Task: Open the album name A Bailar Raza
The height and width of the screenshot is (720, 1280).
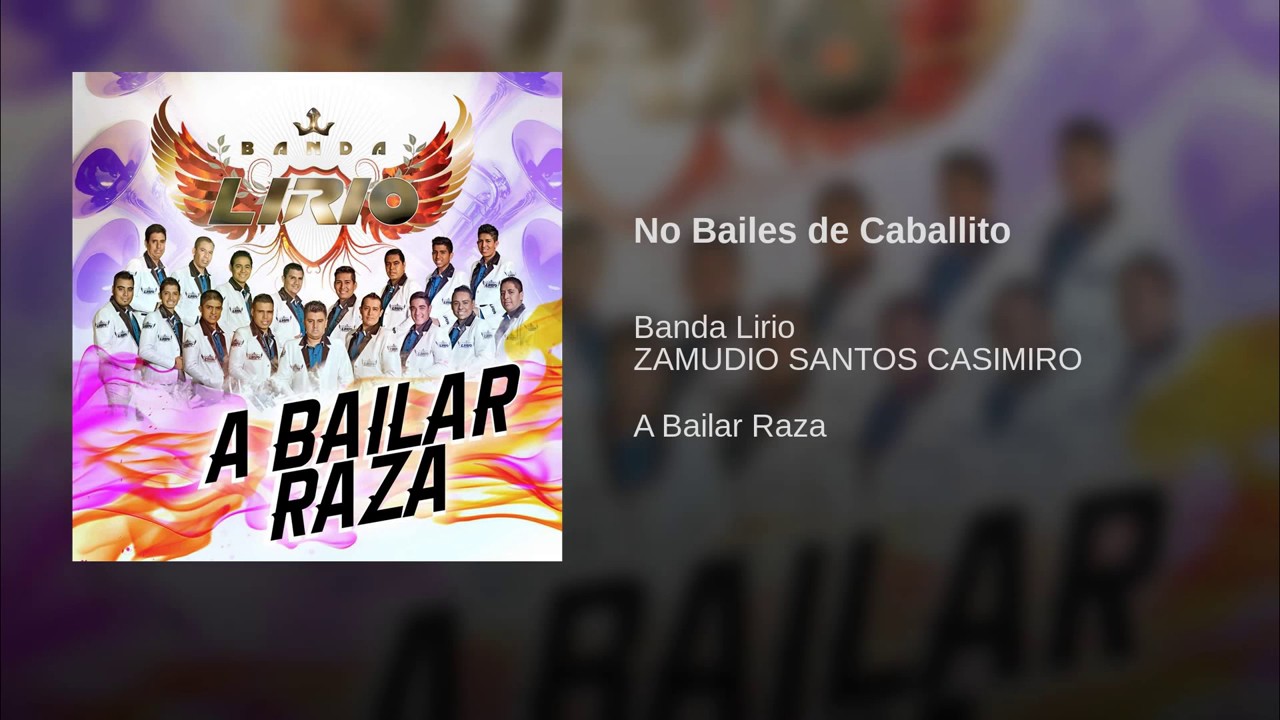Action: [x=730, y=426]
